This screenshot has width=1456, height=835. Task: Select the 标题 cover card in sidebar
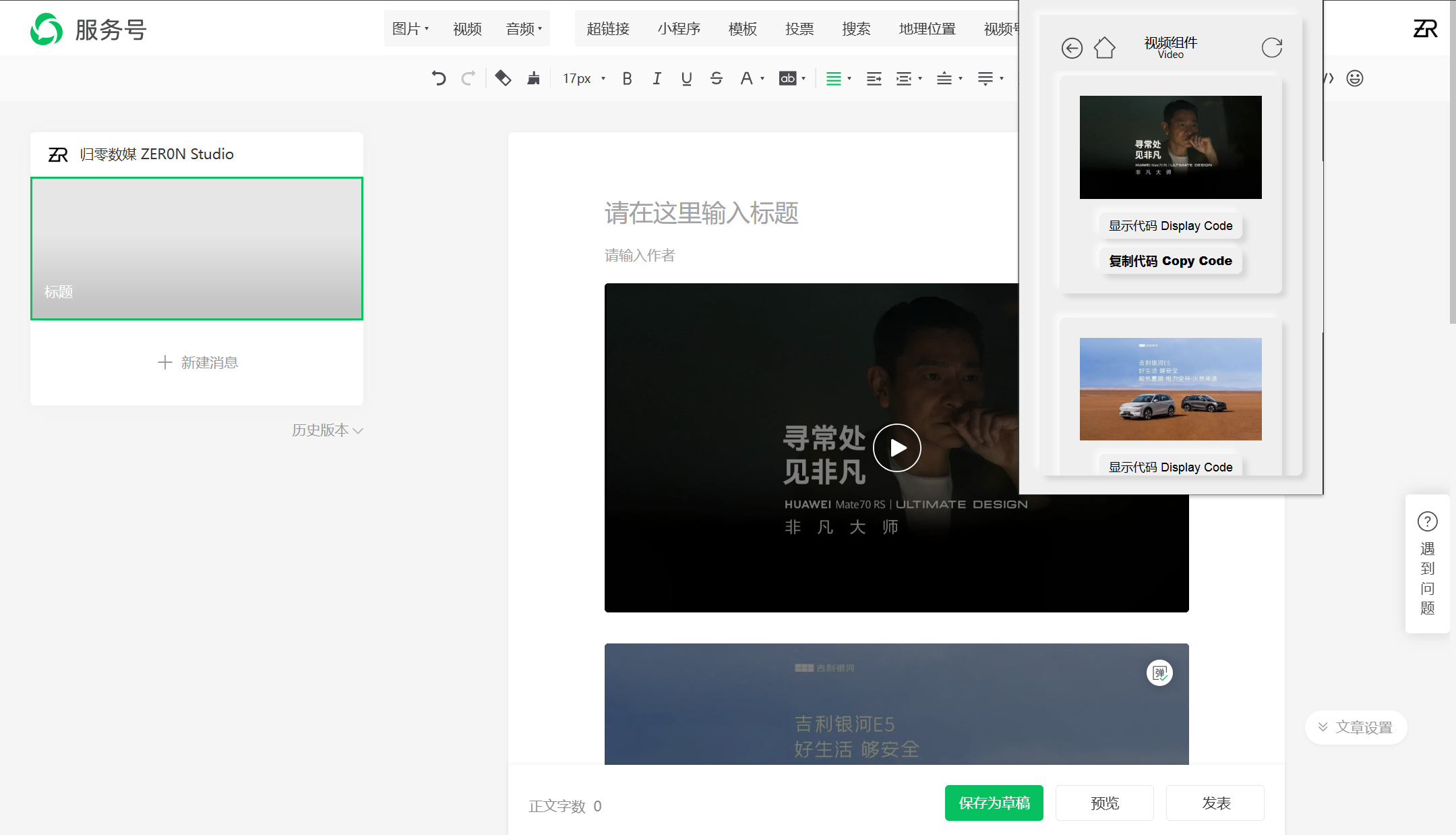197,248
